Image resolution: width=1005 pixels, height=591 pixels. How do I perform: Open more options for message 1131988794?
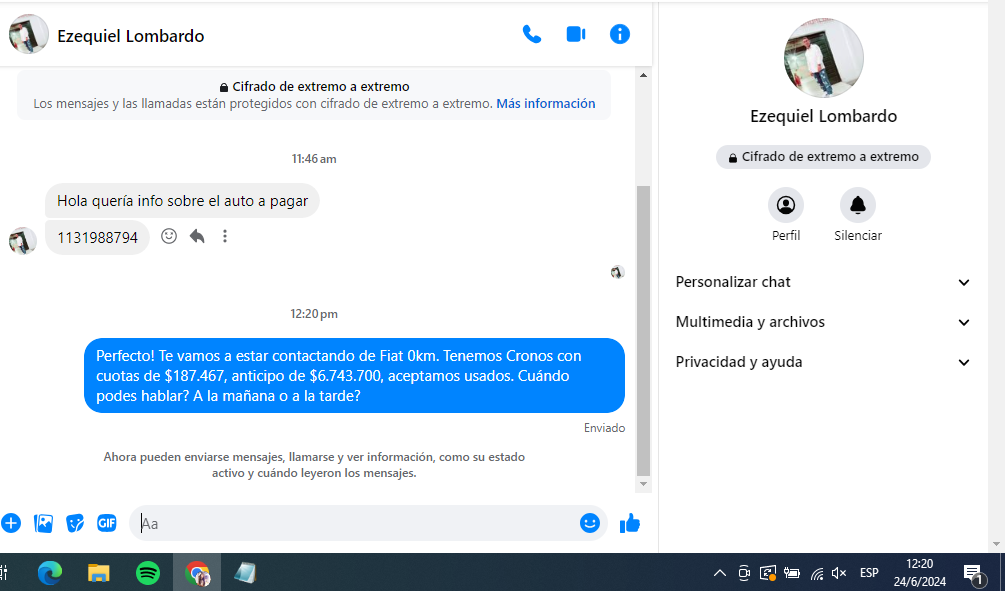click(x=225, y=237)
